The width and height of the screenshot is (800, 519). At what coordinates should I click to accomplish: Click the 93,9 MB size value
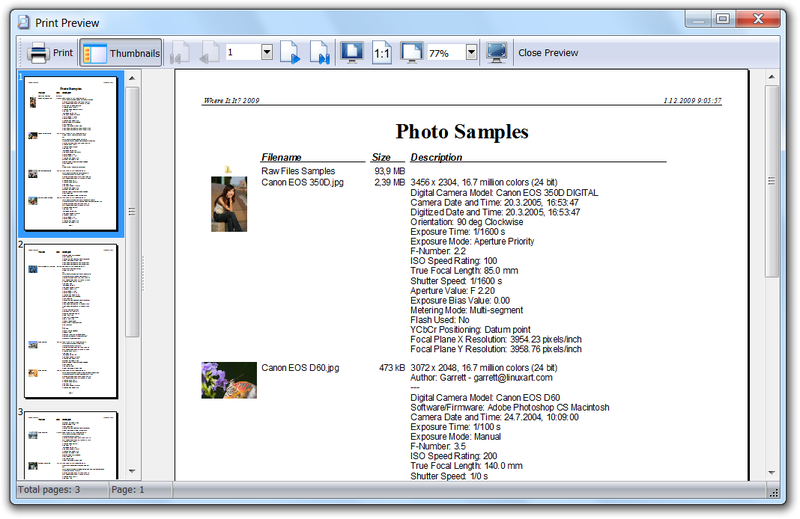(390, 171)
